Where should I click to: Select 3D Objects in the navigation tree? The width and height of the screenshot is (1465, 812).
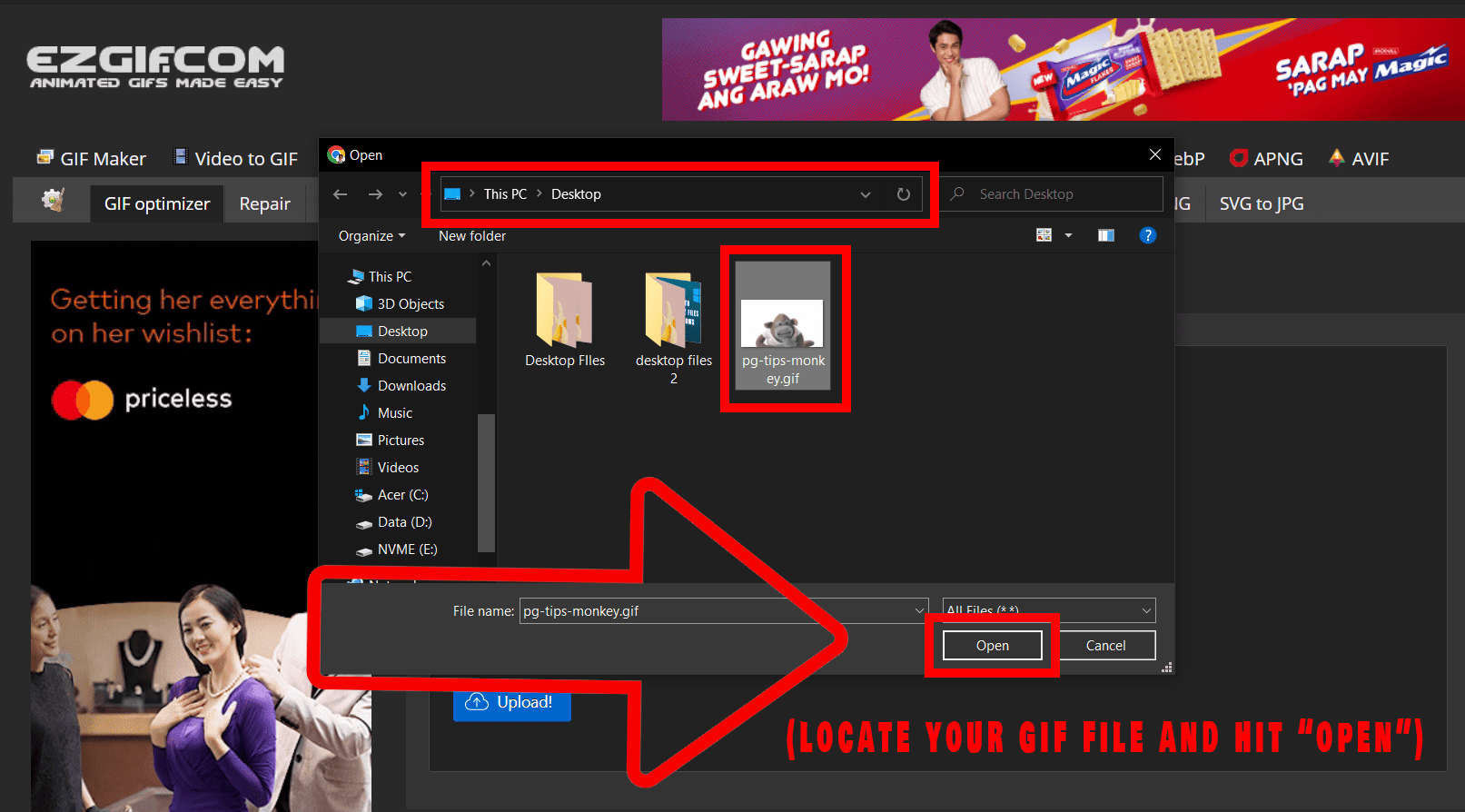coord(400,303)
